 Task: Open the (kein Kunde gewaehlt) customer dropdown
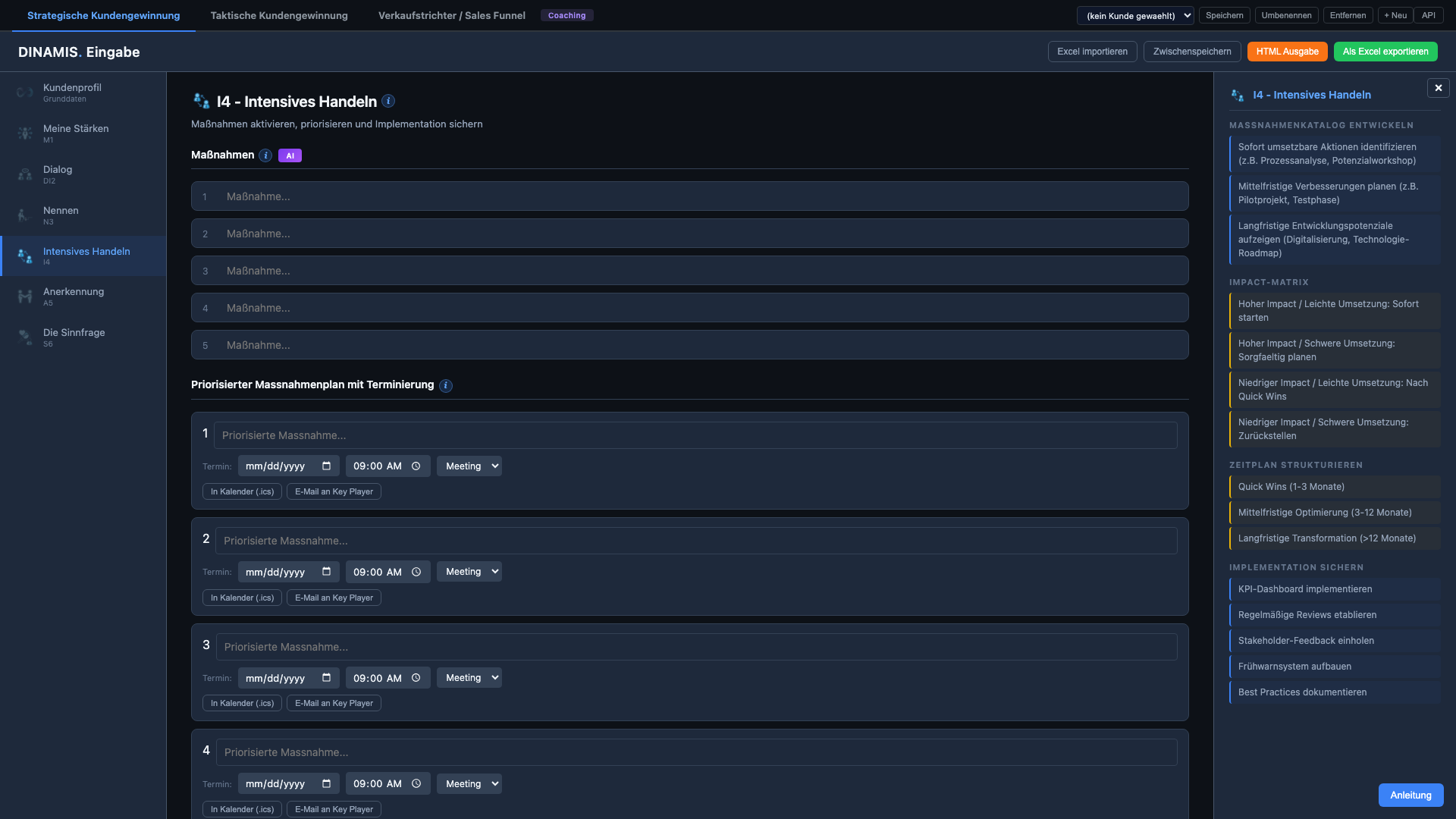click(1135, 15)
